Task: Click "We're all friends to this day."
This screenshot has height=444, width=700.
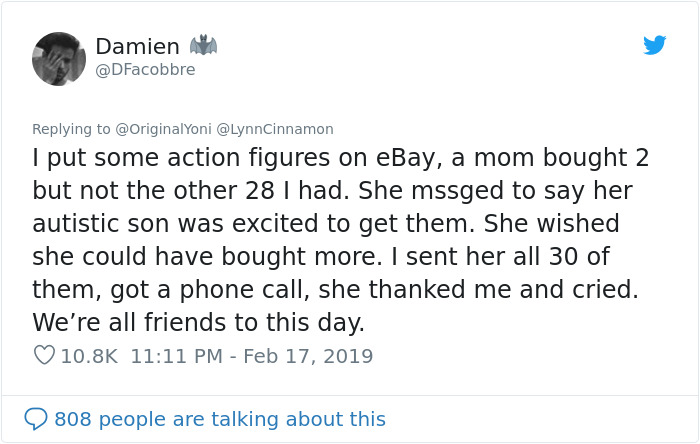Action: [198, 322]
